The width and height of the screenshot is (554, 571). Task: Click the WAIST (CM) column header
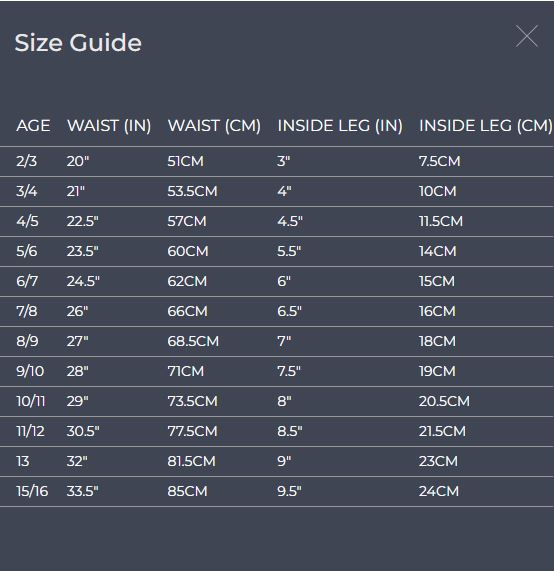(x=214, y=126)
